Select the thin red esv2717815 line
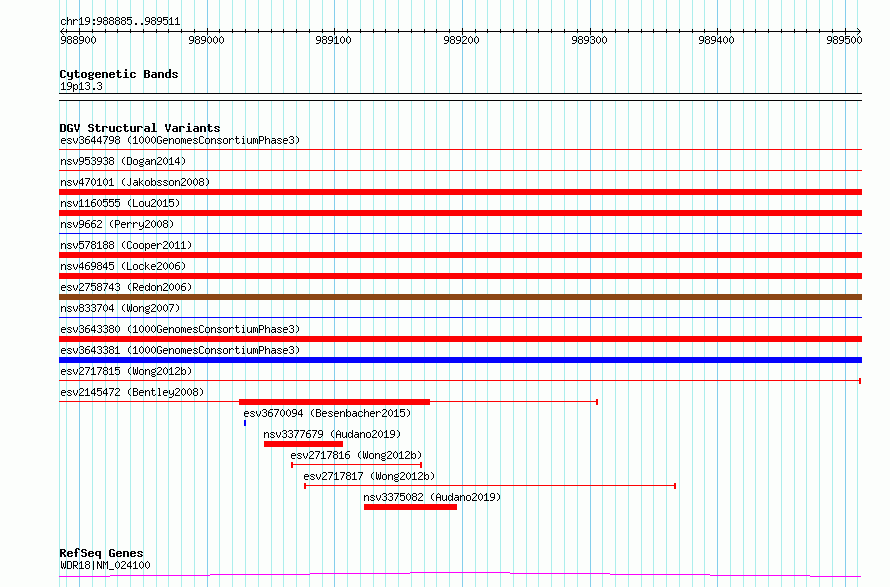The image size is (890, 587). coord(460,381)
